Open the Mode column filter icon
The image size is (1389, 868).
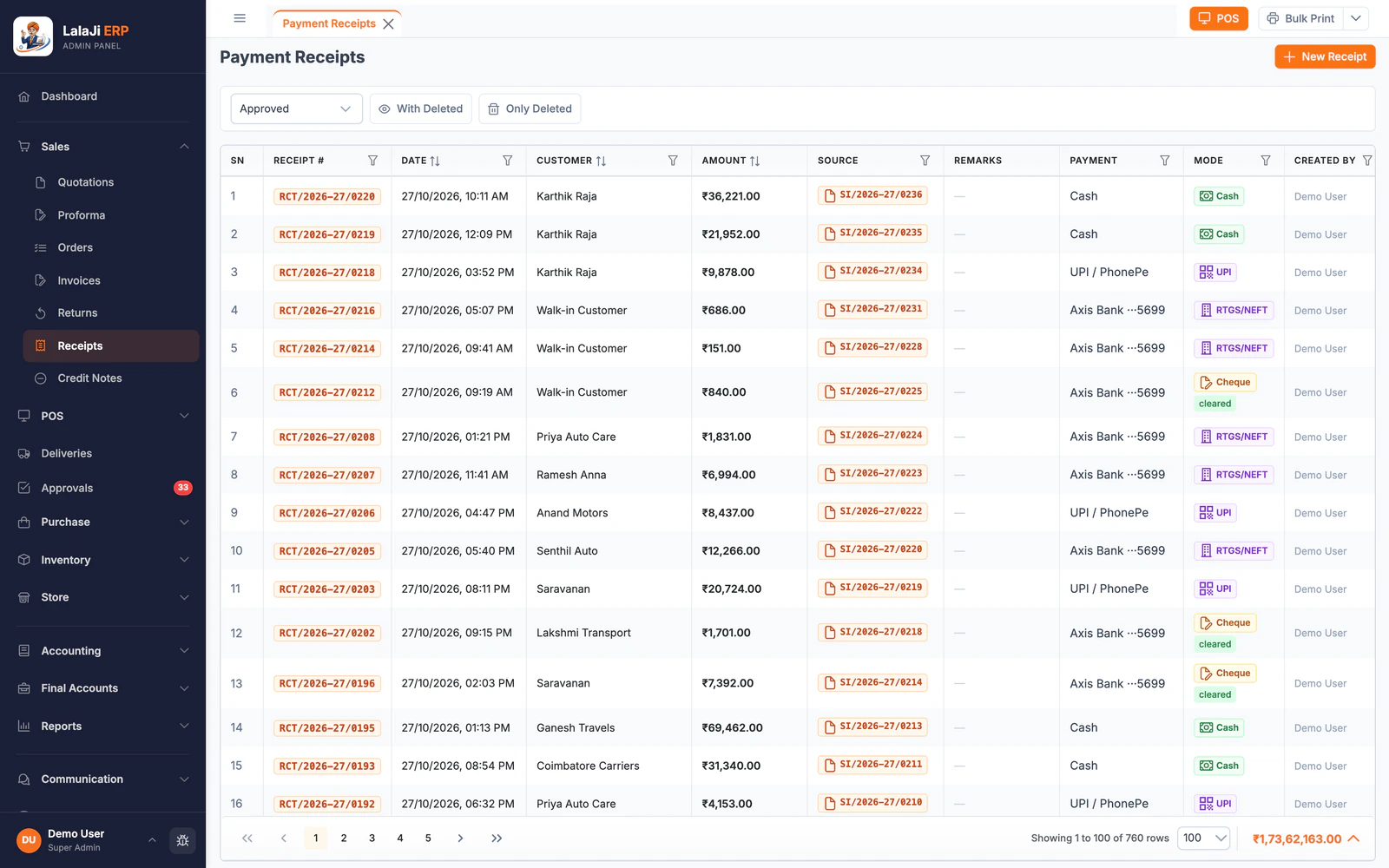click(1266, 161)
